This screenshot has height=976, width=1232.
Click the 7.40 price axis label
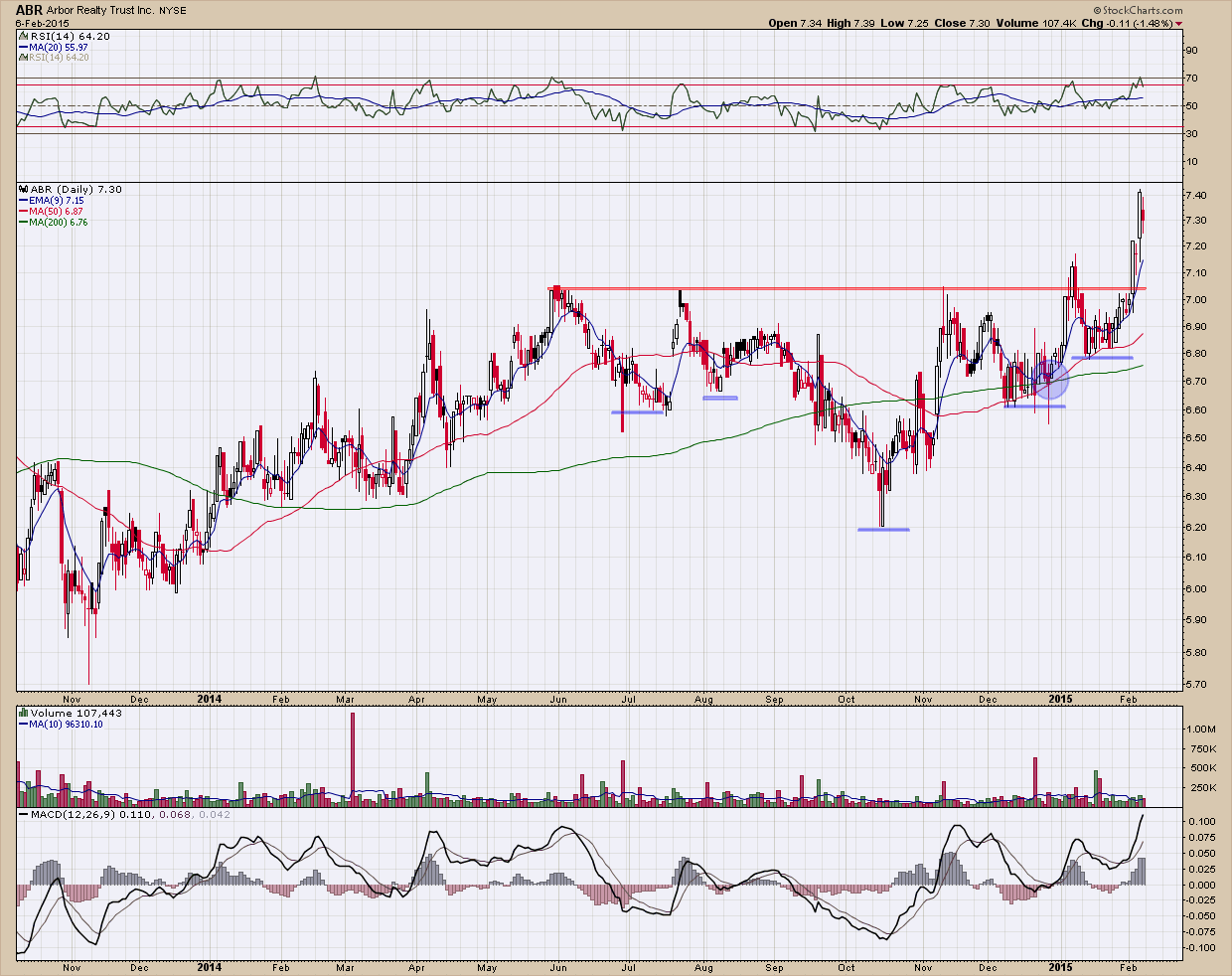(x=1196, y=195)
